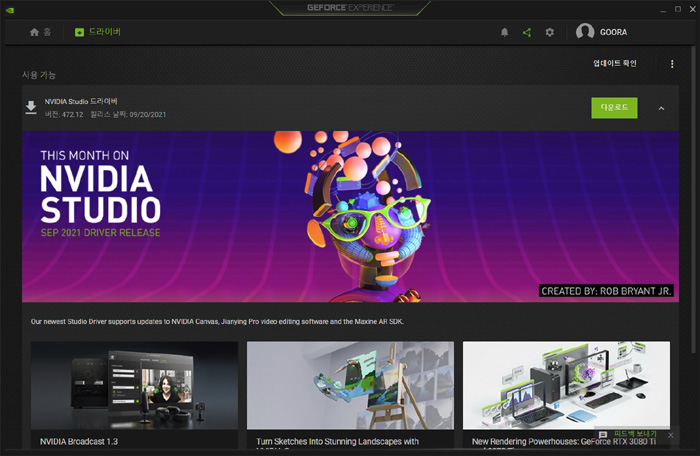The image size is (700, 456).
Task: Click the 피드백 보내기 feedback button
Action: (x=627, y=435)
